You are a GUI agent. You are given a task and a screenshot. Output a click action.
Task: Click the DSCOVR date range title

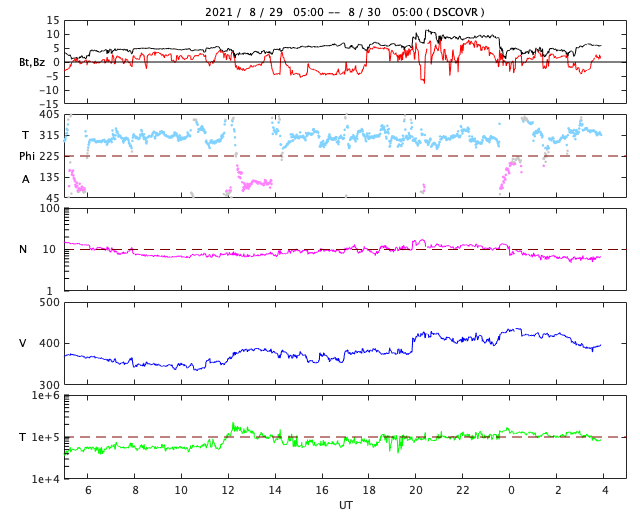[344, 12]
